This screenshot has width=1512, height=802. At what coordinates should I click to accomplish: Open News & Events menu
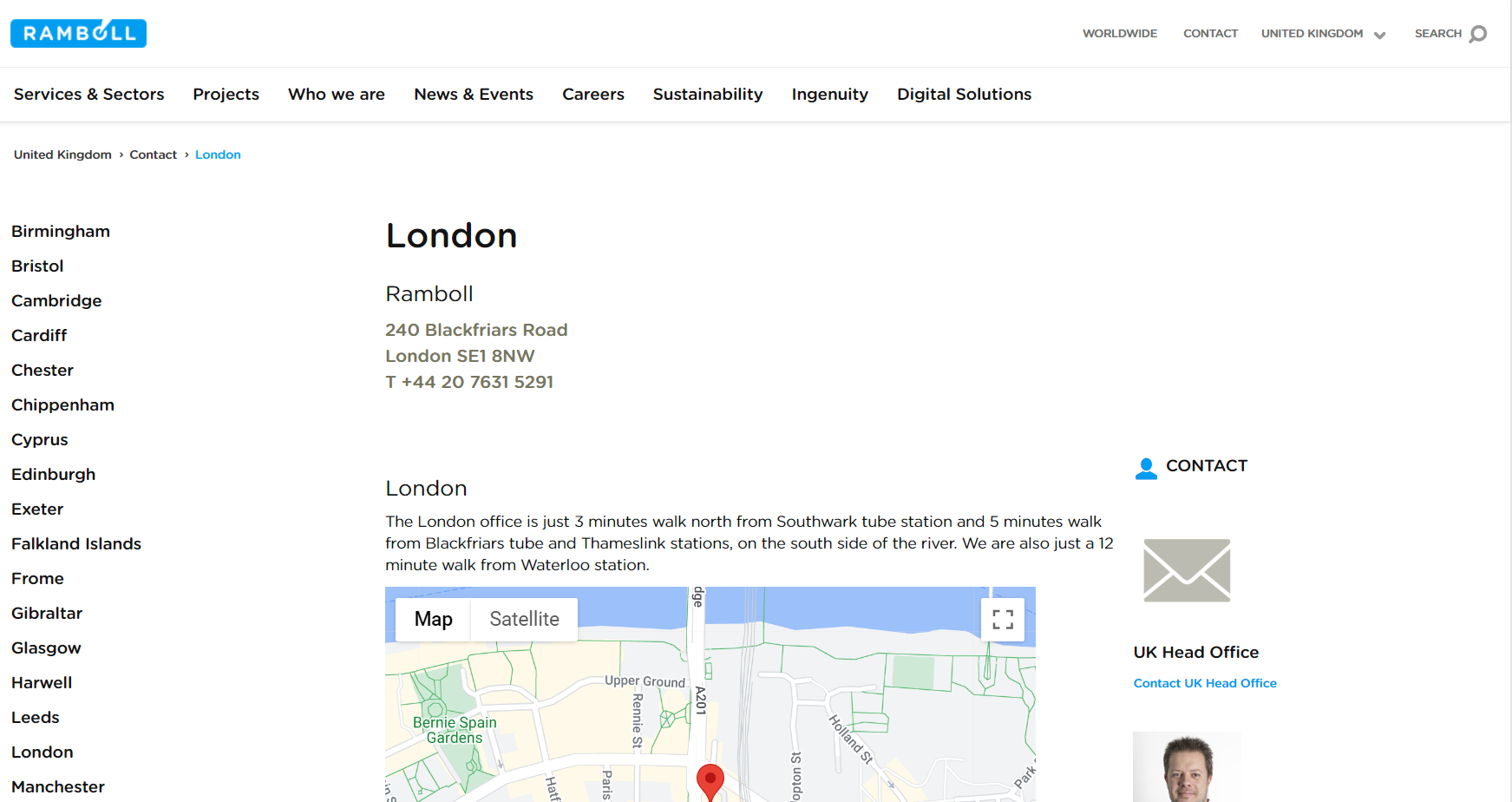474,94
